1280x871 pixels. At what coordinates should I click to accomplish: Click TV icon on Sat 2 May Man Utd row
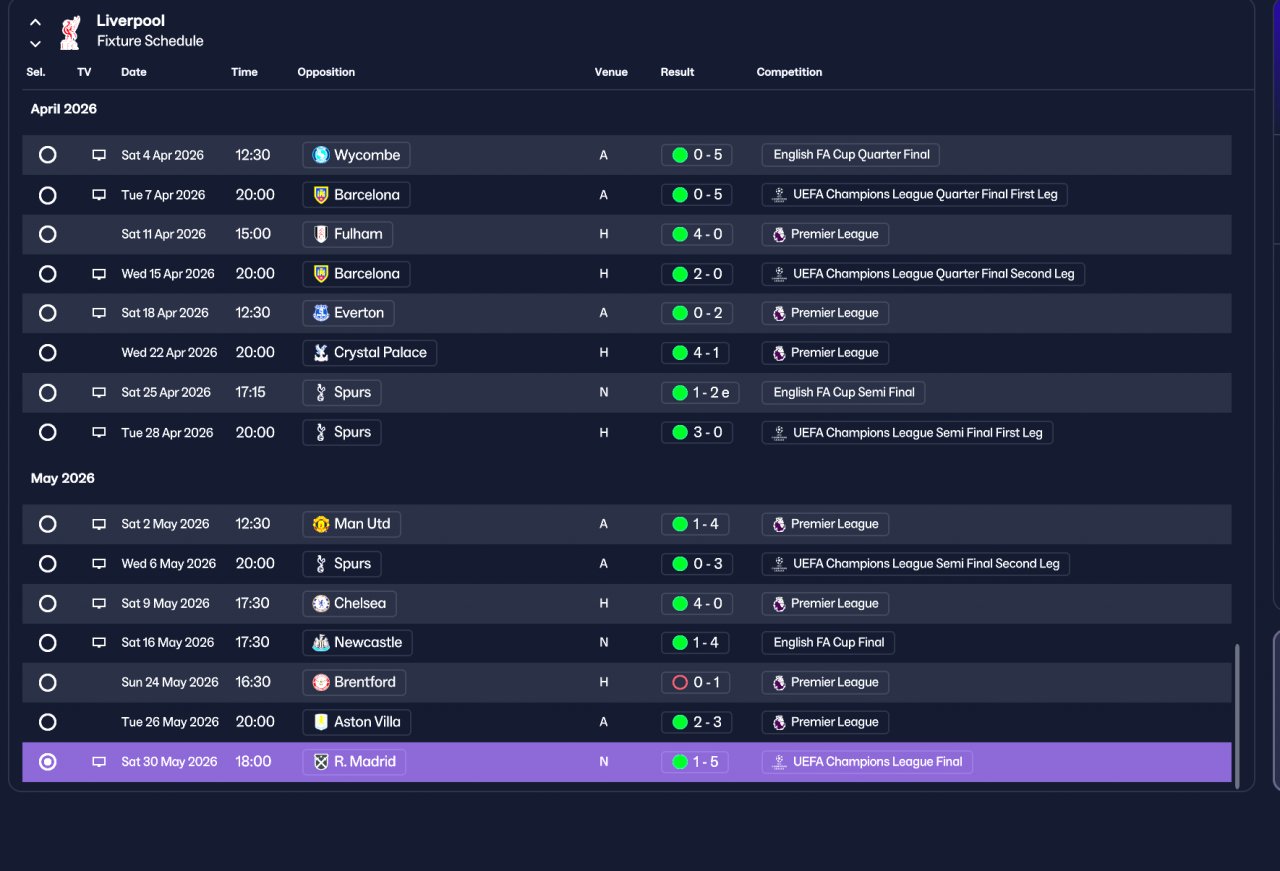[x=99, y=524]
